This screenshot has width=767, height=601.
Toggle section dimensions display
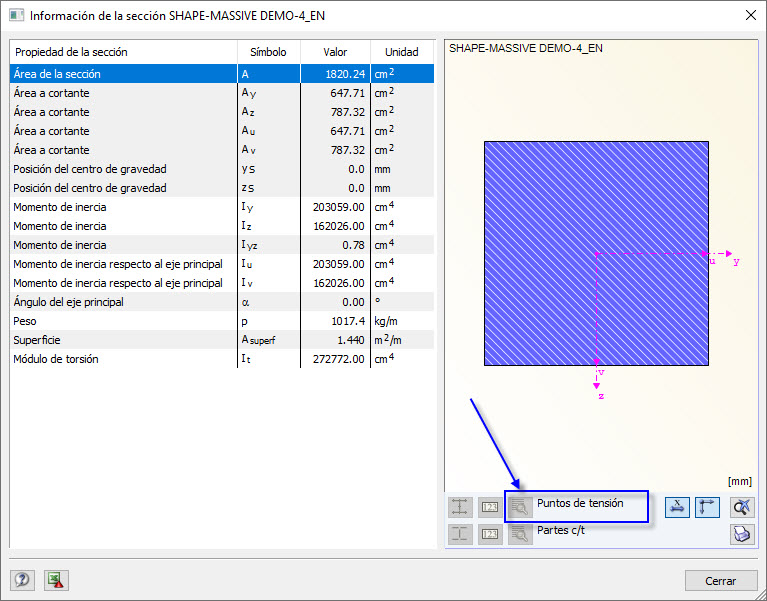coord(677,507)
